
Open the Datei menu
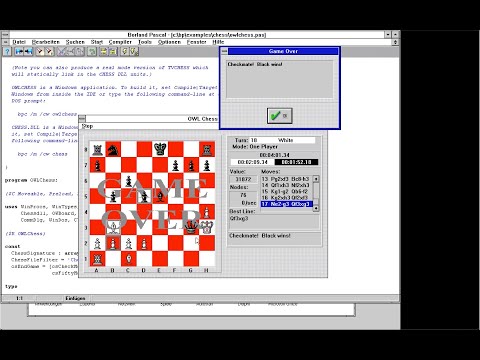point(19,42)
